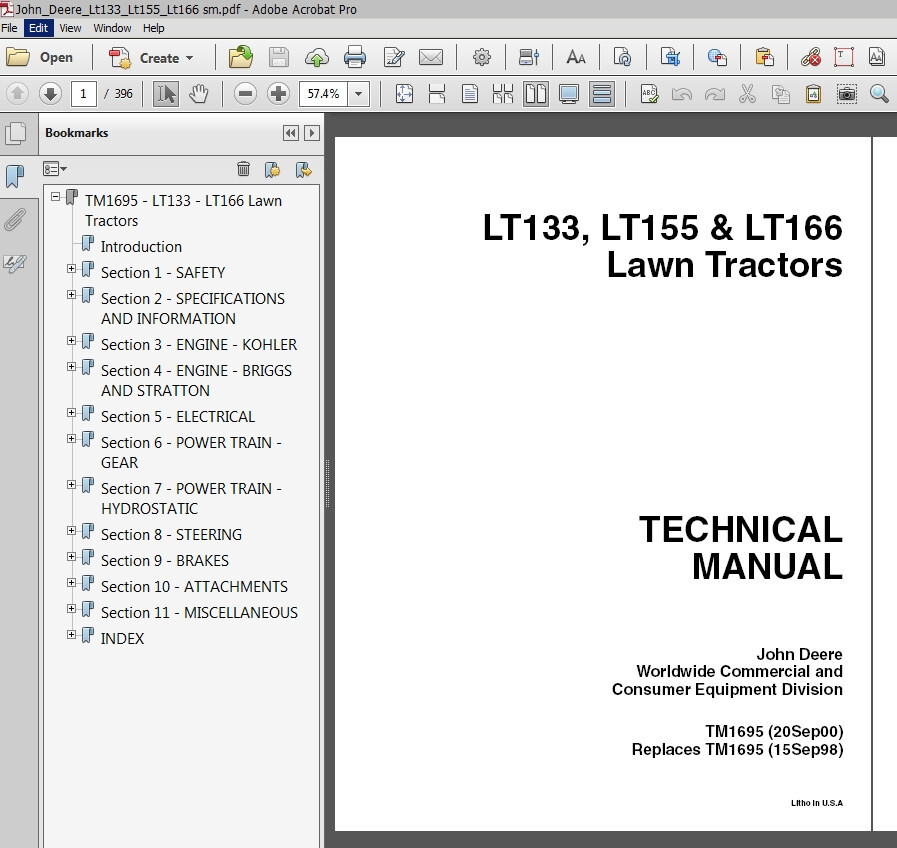Collapse the TM1695 root bookmark
Image resolution: width=897 pixels, height=848 pixels.
(x=55, y=197)
